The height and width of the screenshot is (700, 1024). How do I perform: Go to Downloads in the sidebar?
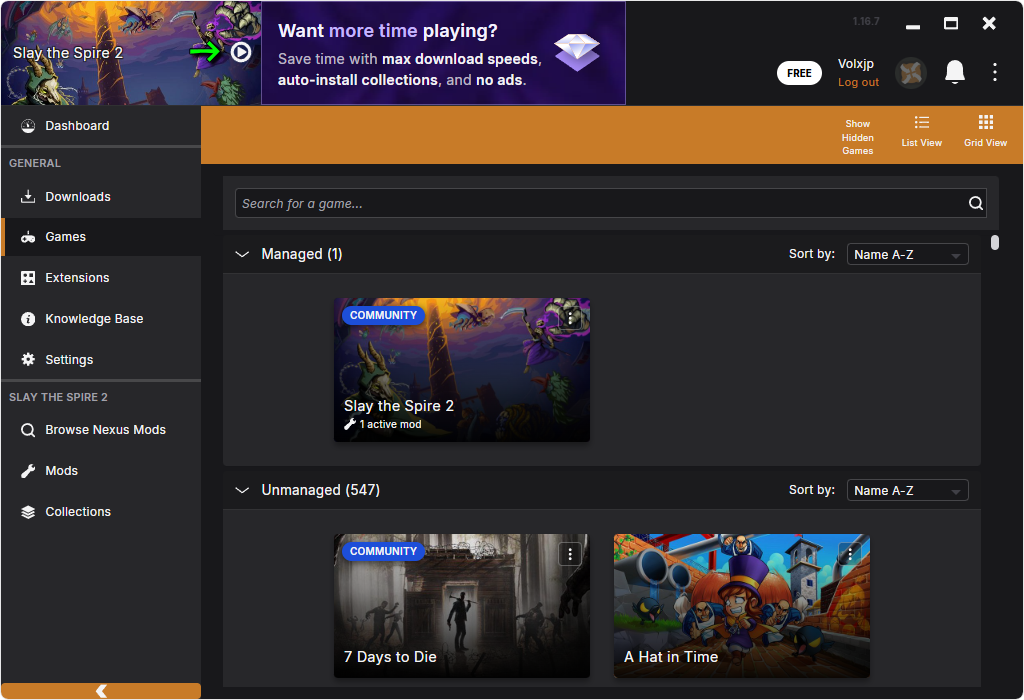pyautogui.click(x=78, y=197)
